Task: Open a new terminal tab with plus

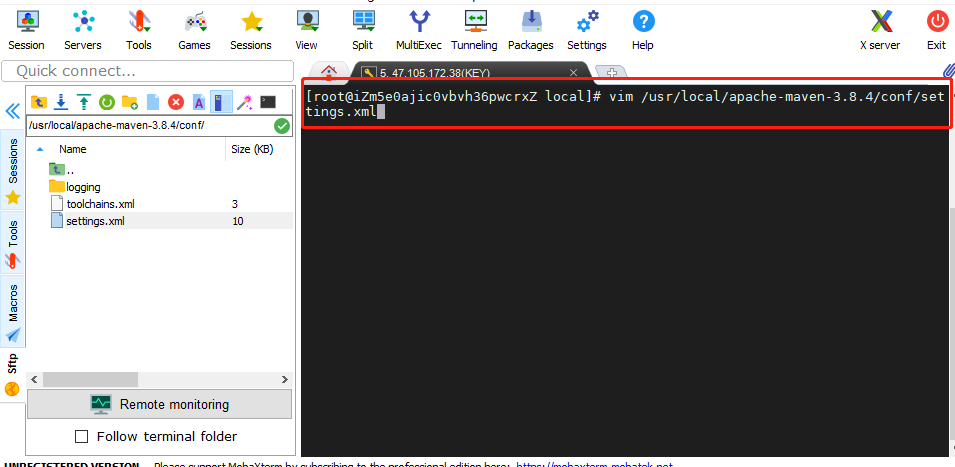Action: click(613, 72)
